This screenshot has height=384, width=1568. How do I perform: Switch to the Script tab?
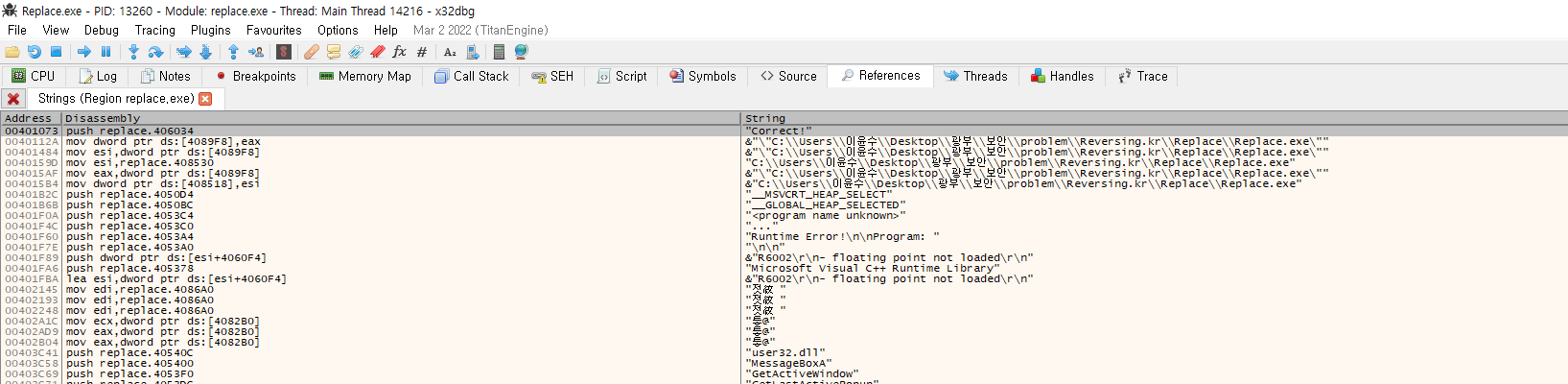[x=621, y=76]
